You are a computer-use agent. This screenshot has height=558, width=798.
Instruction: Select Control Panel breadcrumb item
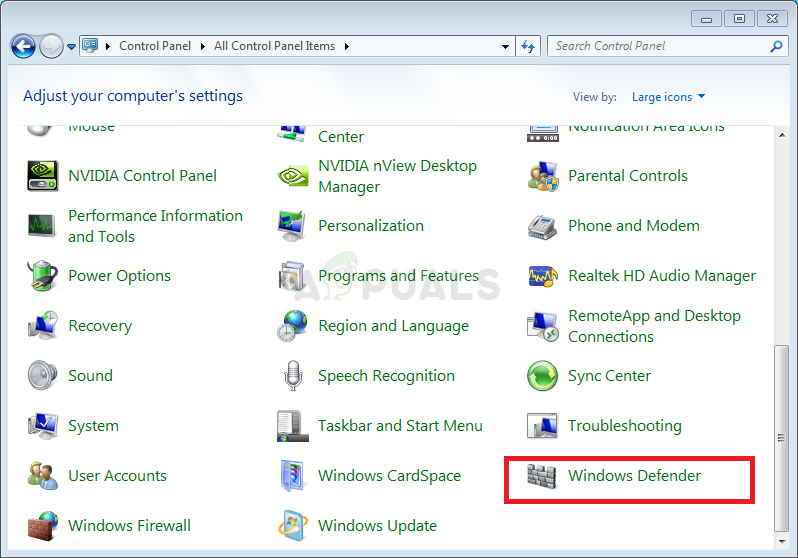(155, 46)
